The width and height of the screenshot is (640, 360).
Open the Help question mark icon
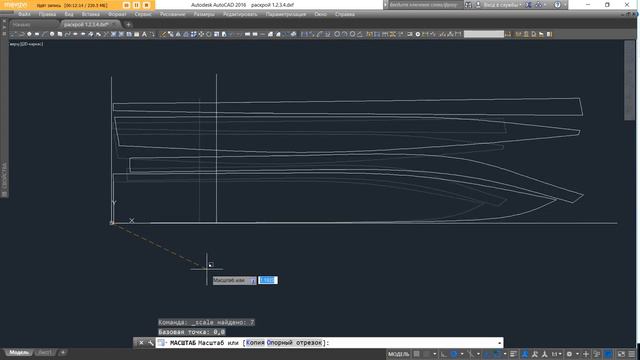click(x=558, y=5)
